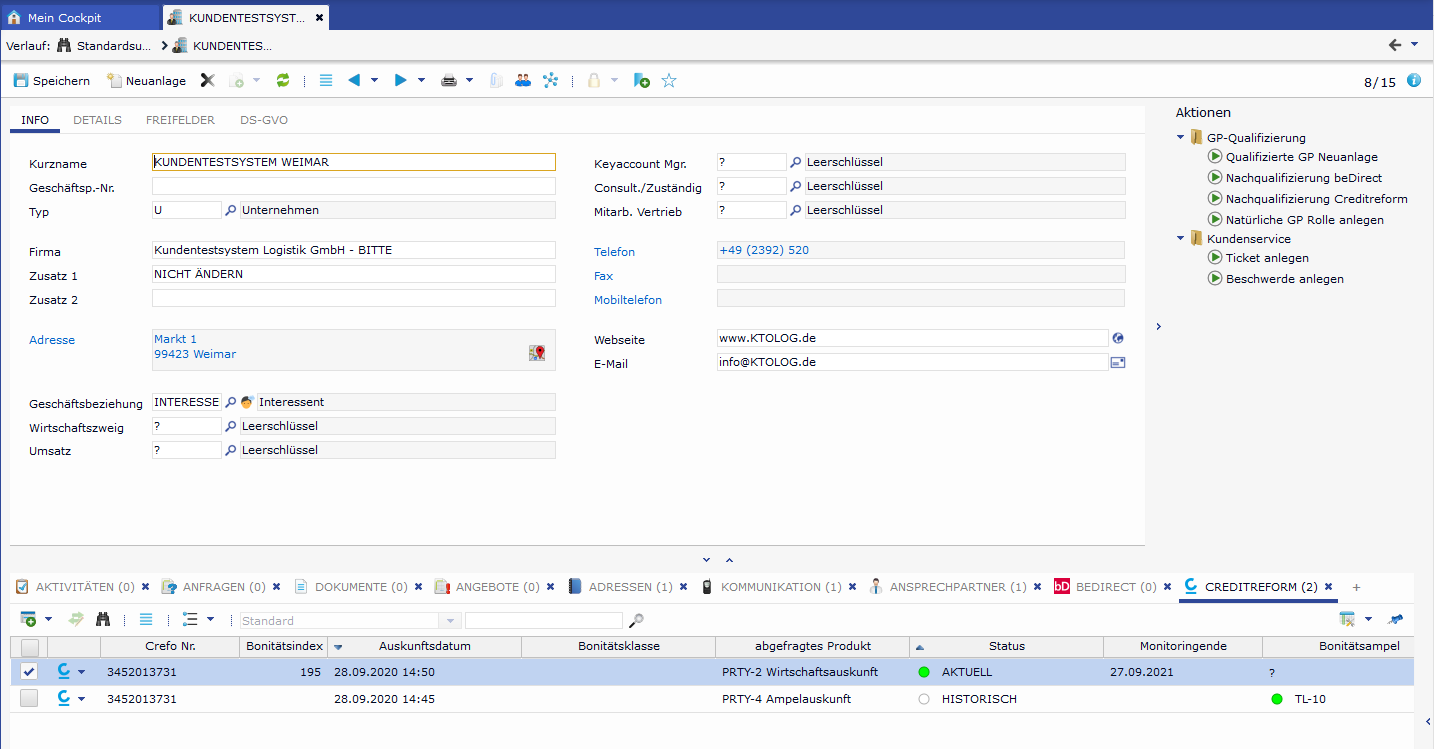Click the pin icon right of the list toolbar
The image size is (1434, 749).
click(x=1395, y=620)
